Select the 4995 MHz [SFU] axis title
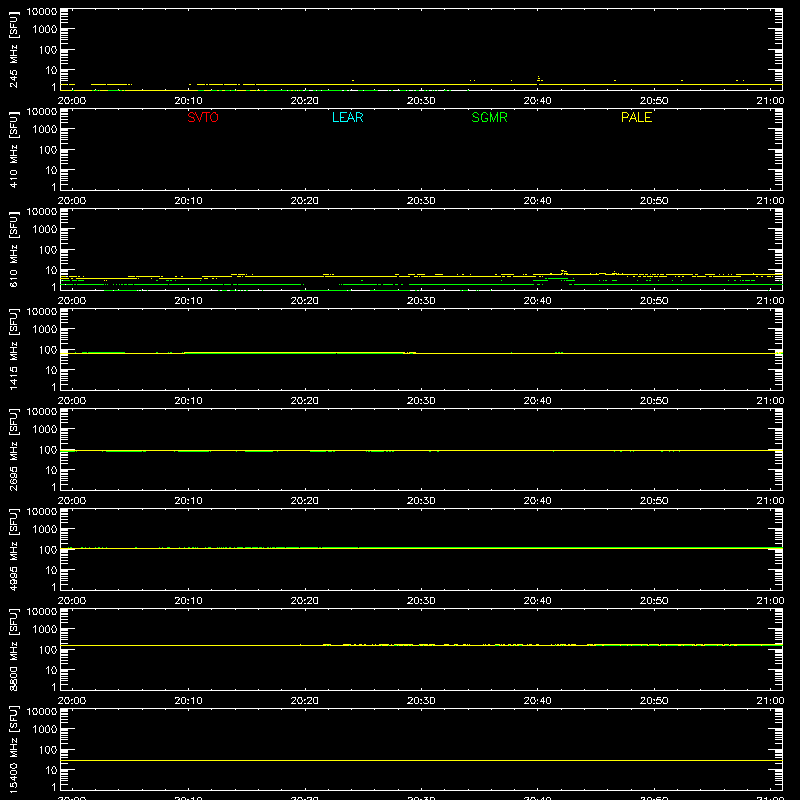800x800 pixels. (x=13, y=549)
